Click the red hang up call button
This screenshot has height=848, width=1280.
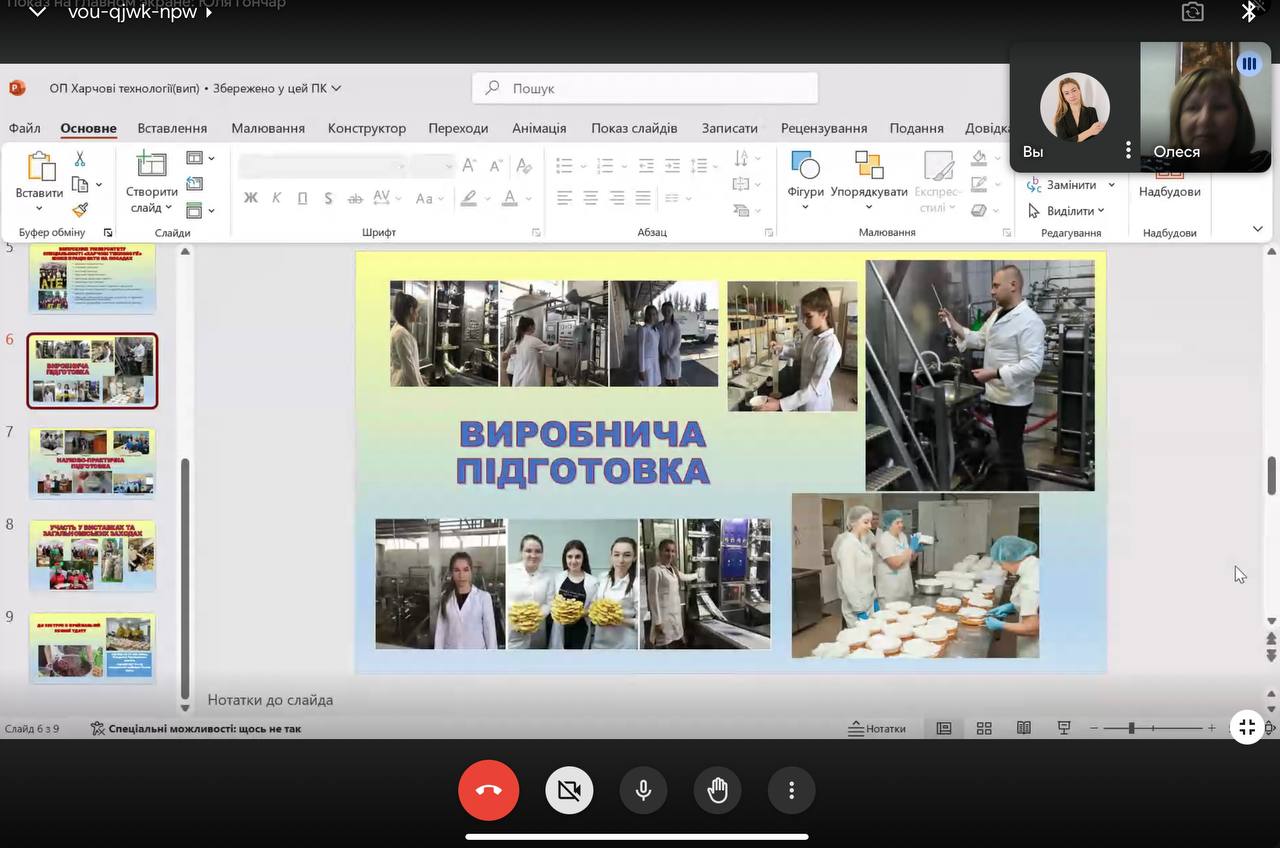(x=488, y=791)
